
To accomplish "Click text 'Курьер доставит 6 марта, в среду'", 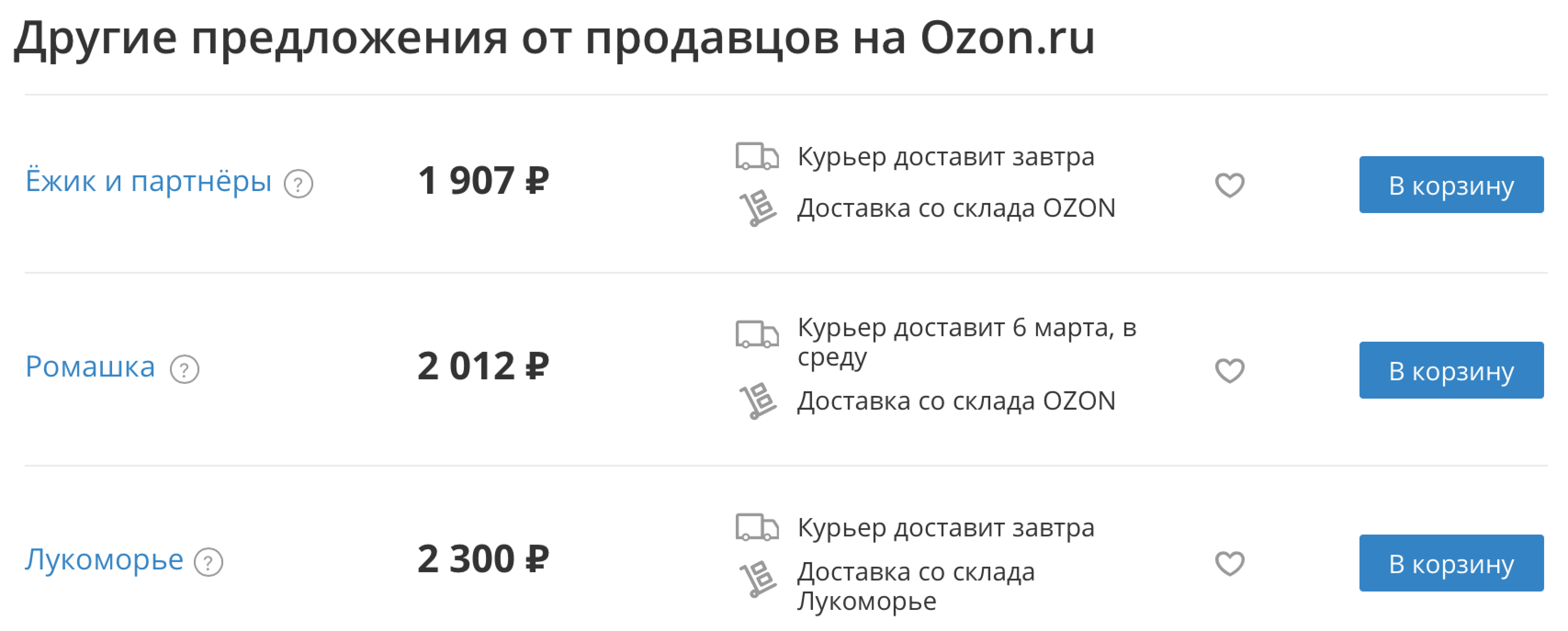I will pyautogui.click(x=967, y=342).
